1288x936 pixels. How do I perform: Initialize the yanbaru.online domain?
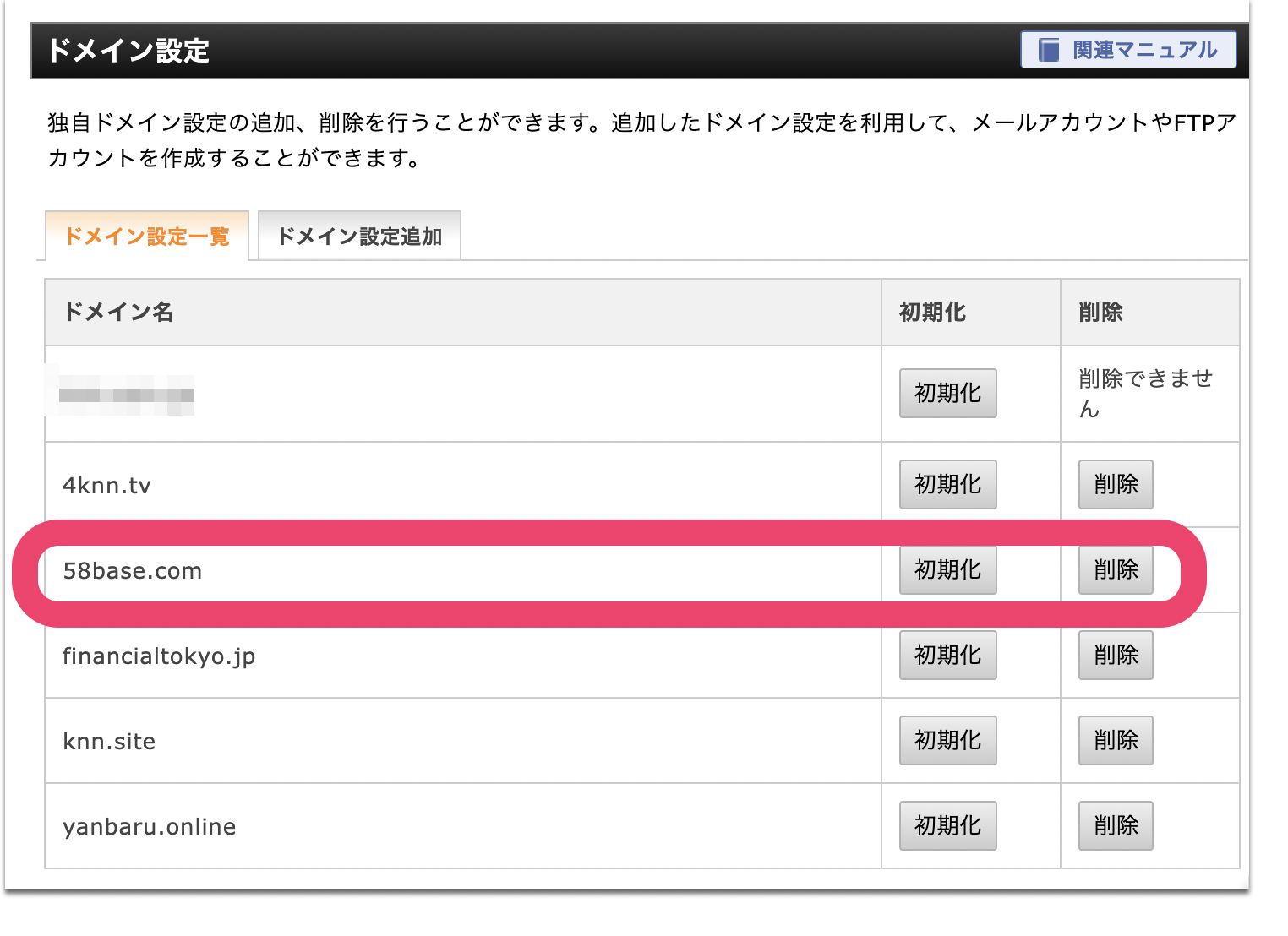coord(947,825)
